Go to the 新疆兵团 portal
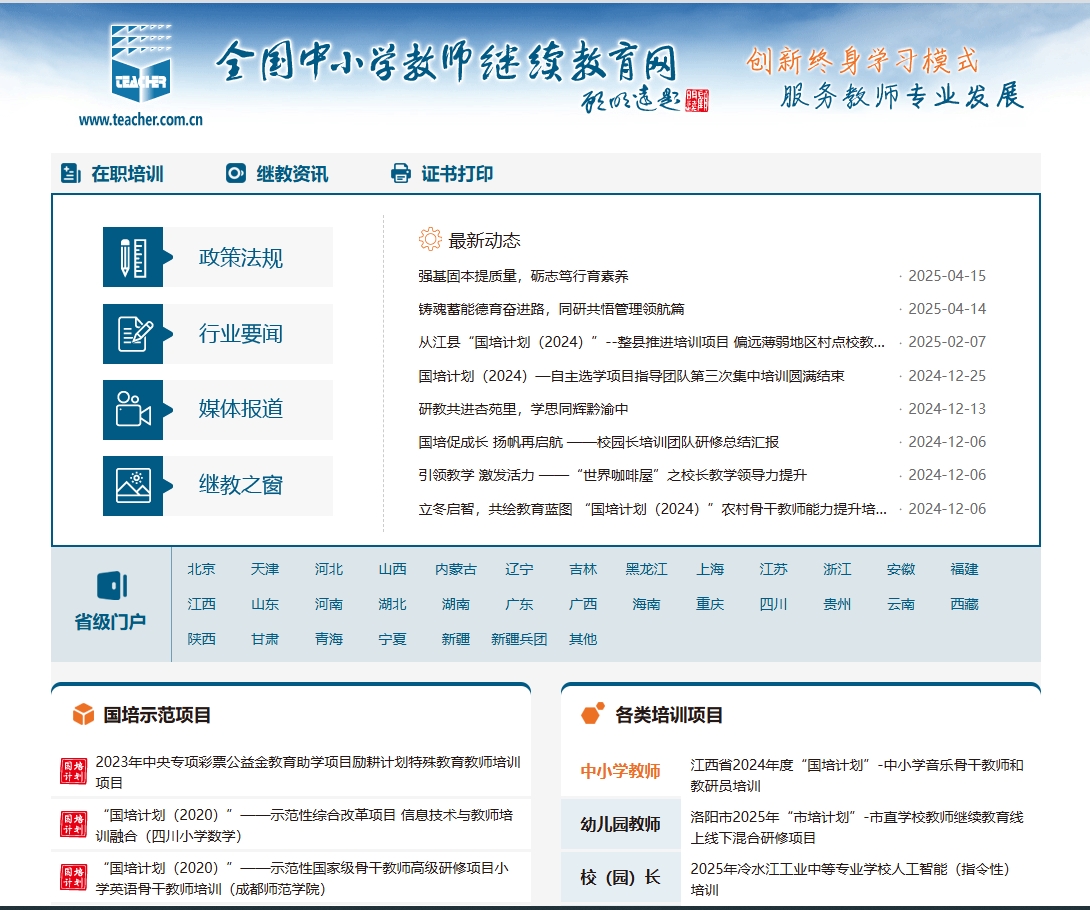Image resolution: width=1090 pixels, height=910 pixels. tap(519, 639)
